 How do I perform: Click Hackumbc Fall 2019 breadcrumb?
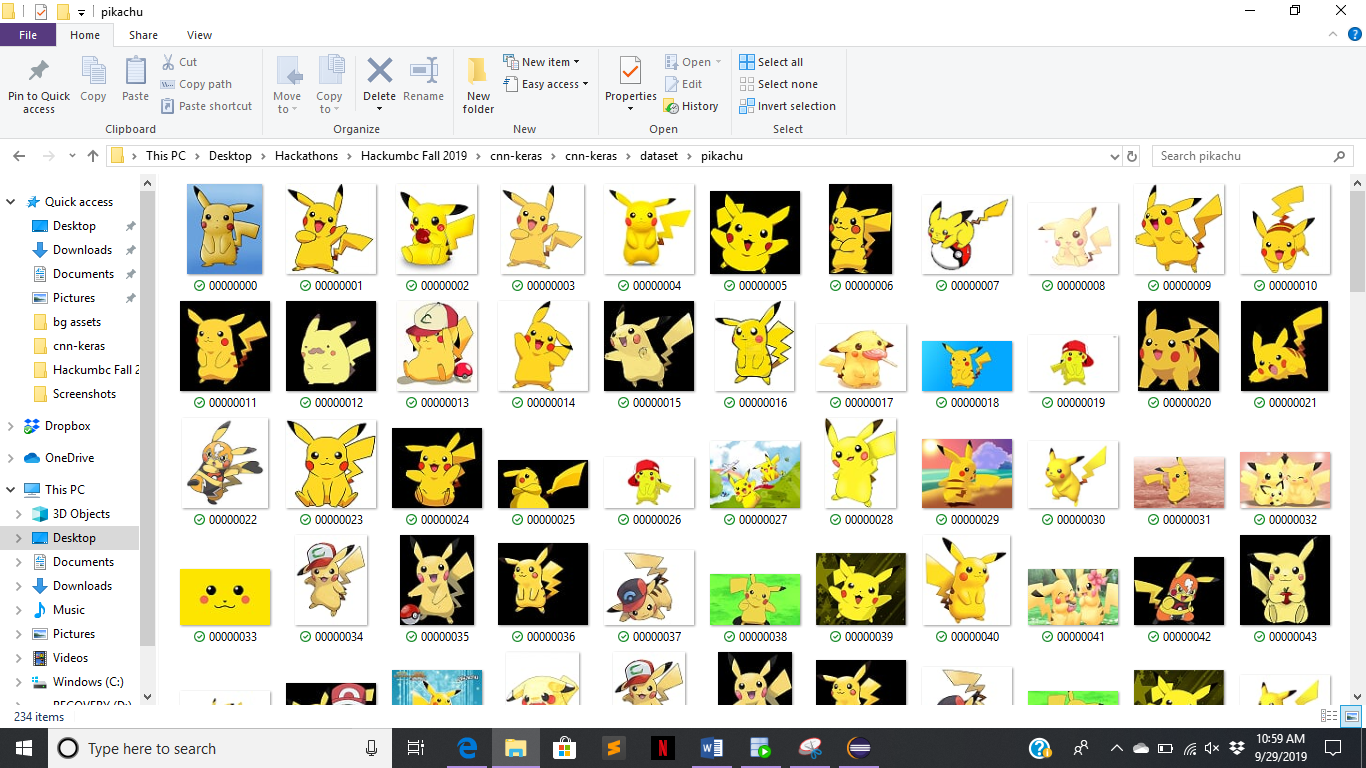tap(414, 156)
